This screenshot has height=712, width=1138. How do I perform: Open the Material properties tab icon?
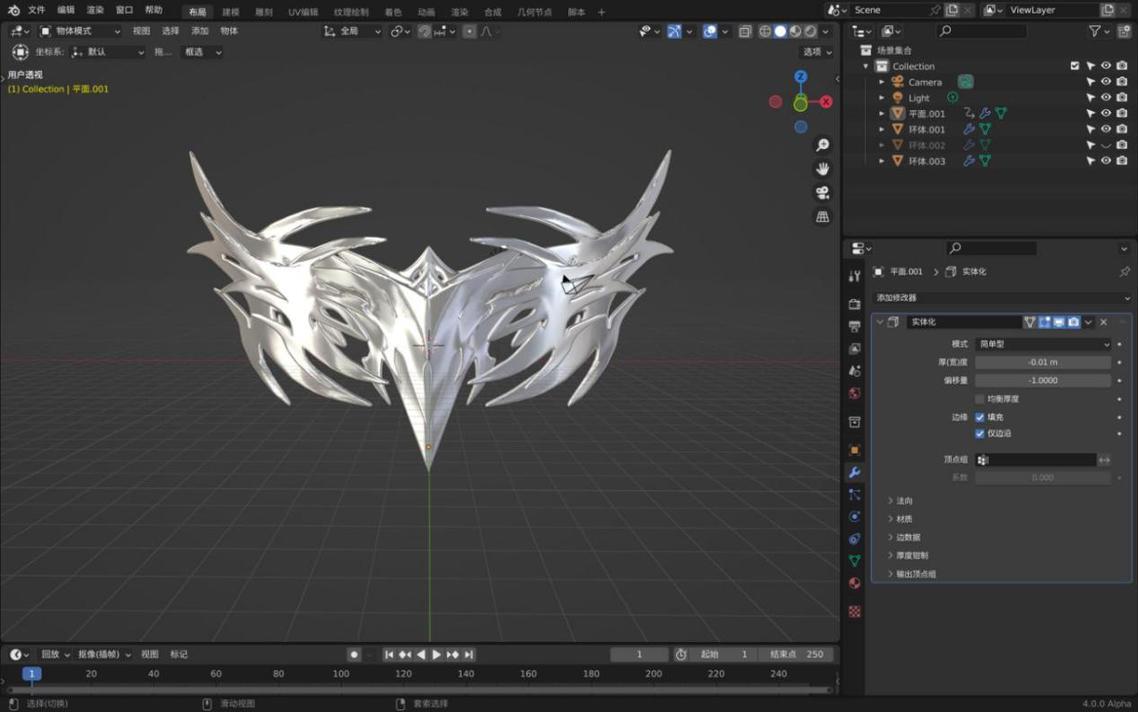point(854,583)
